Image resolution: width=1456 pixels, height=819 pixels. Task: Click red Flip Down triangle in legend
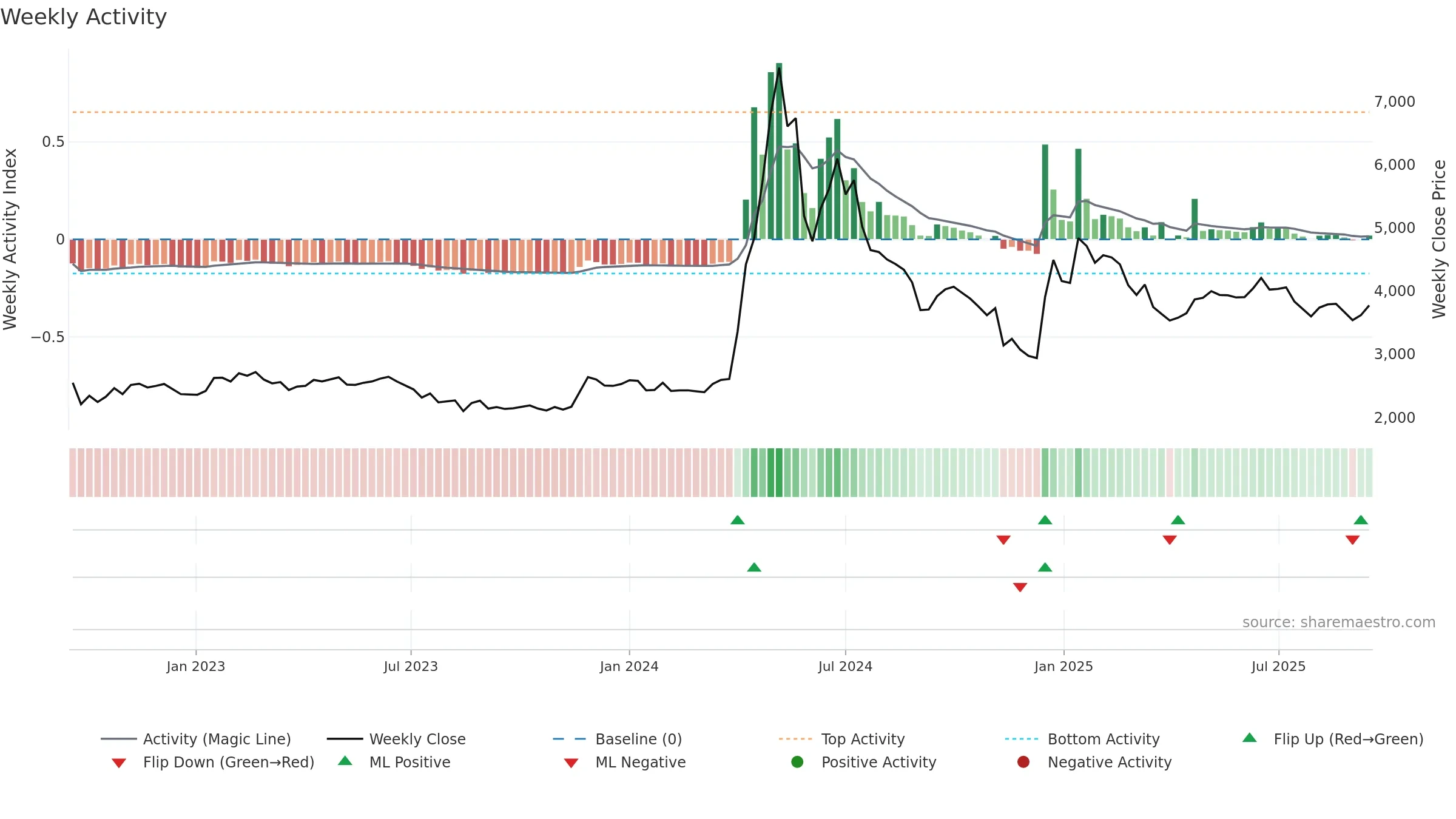[119, 763]
